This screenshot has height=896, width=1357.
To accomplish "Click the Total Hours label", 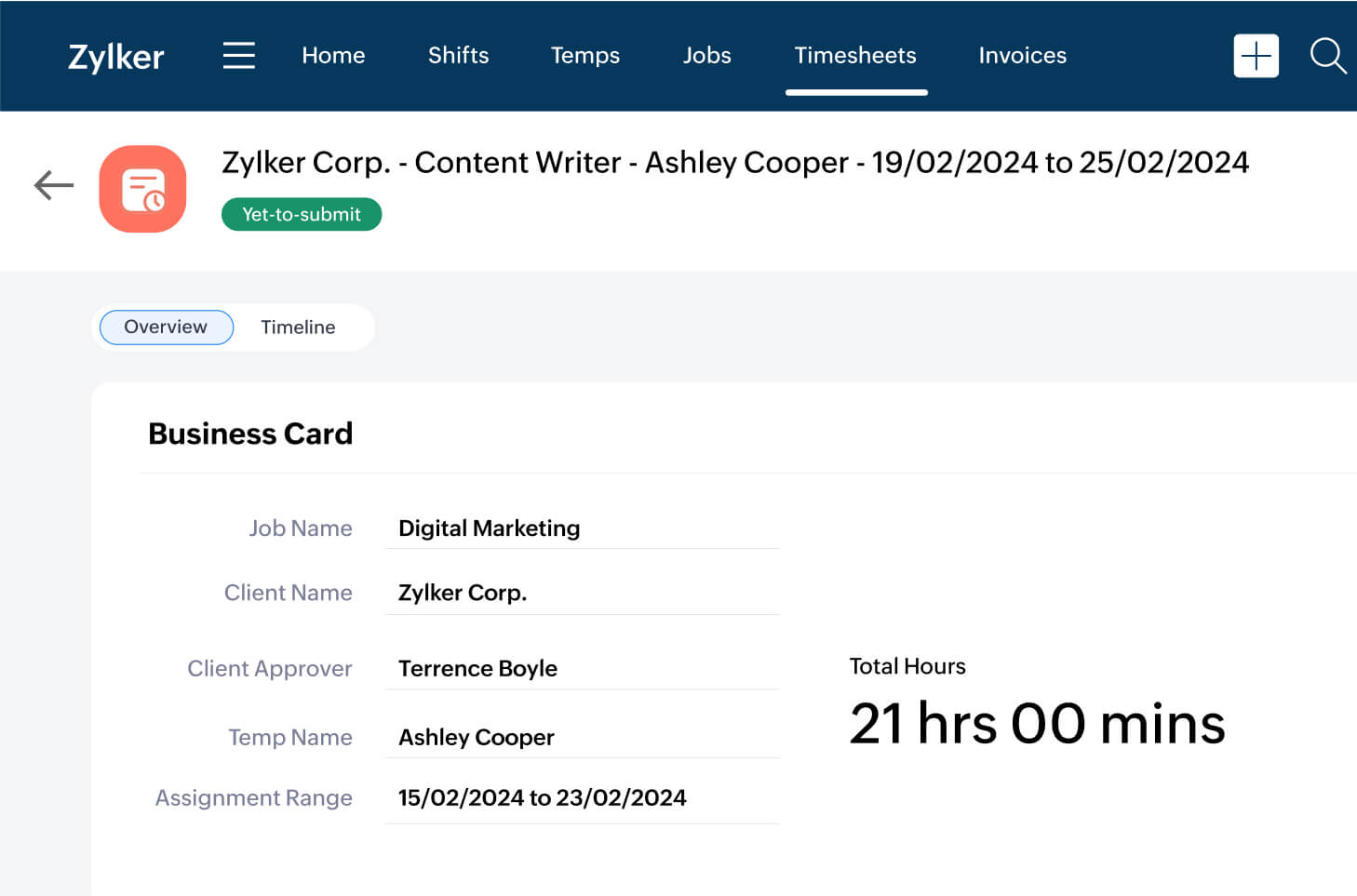I will [907, 666].
